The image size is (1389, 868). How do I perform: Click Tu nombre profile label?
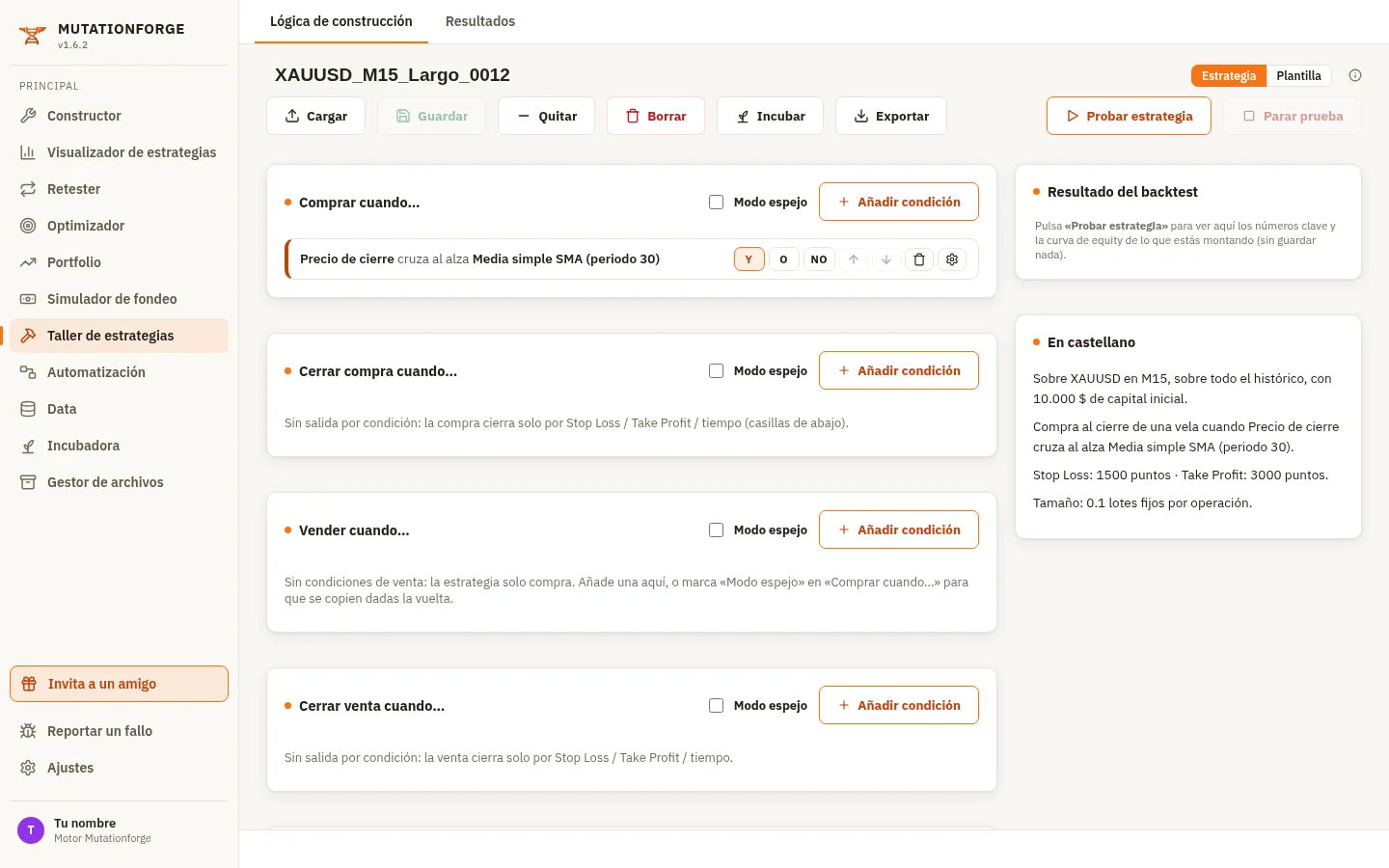coord(85,823)
